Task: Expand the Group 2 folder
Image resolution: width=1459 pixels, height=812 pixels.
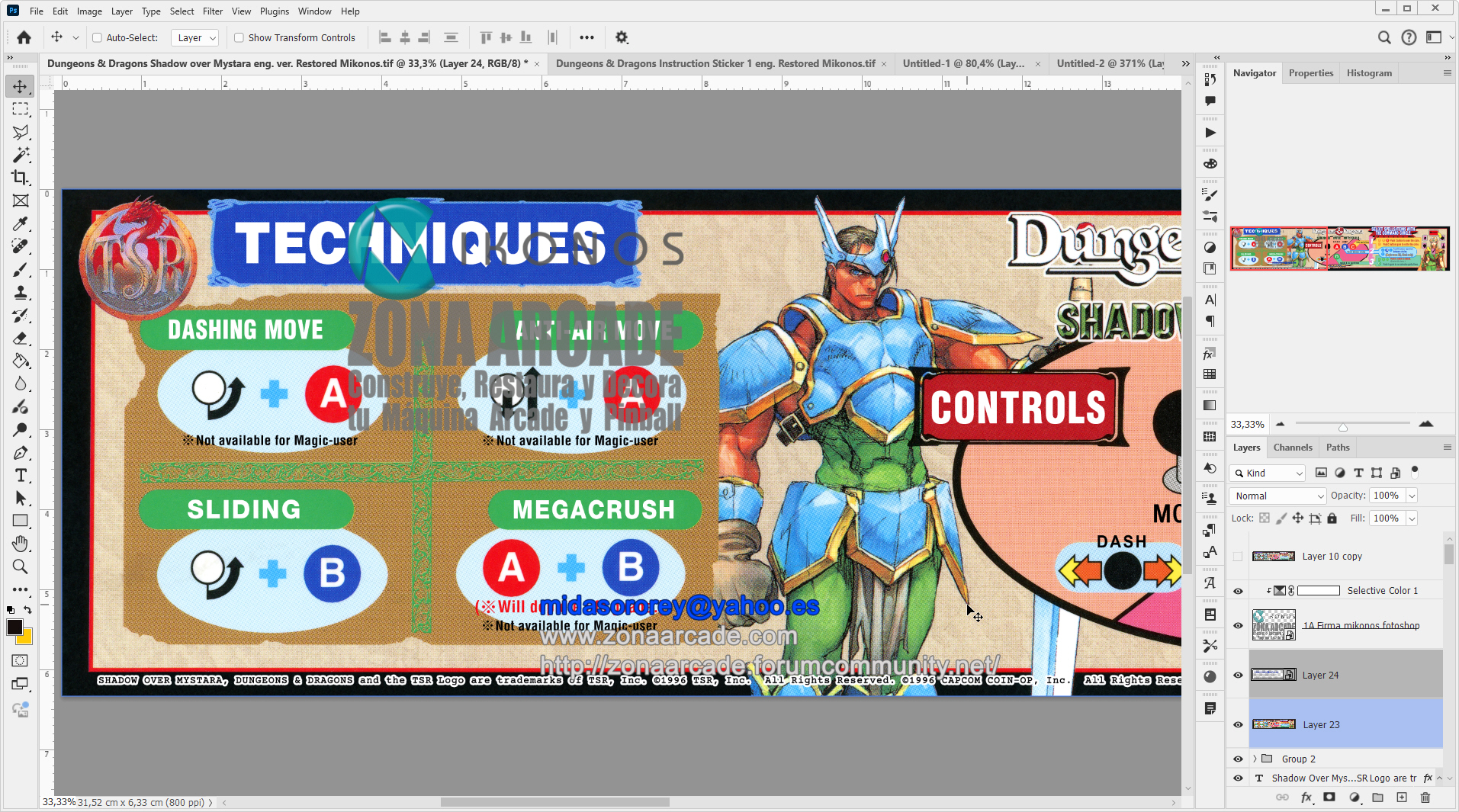Action: point(1254,759)
